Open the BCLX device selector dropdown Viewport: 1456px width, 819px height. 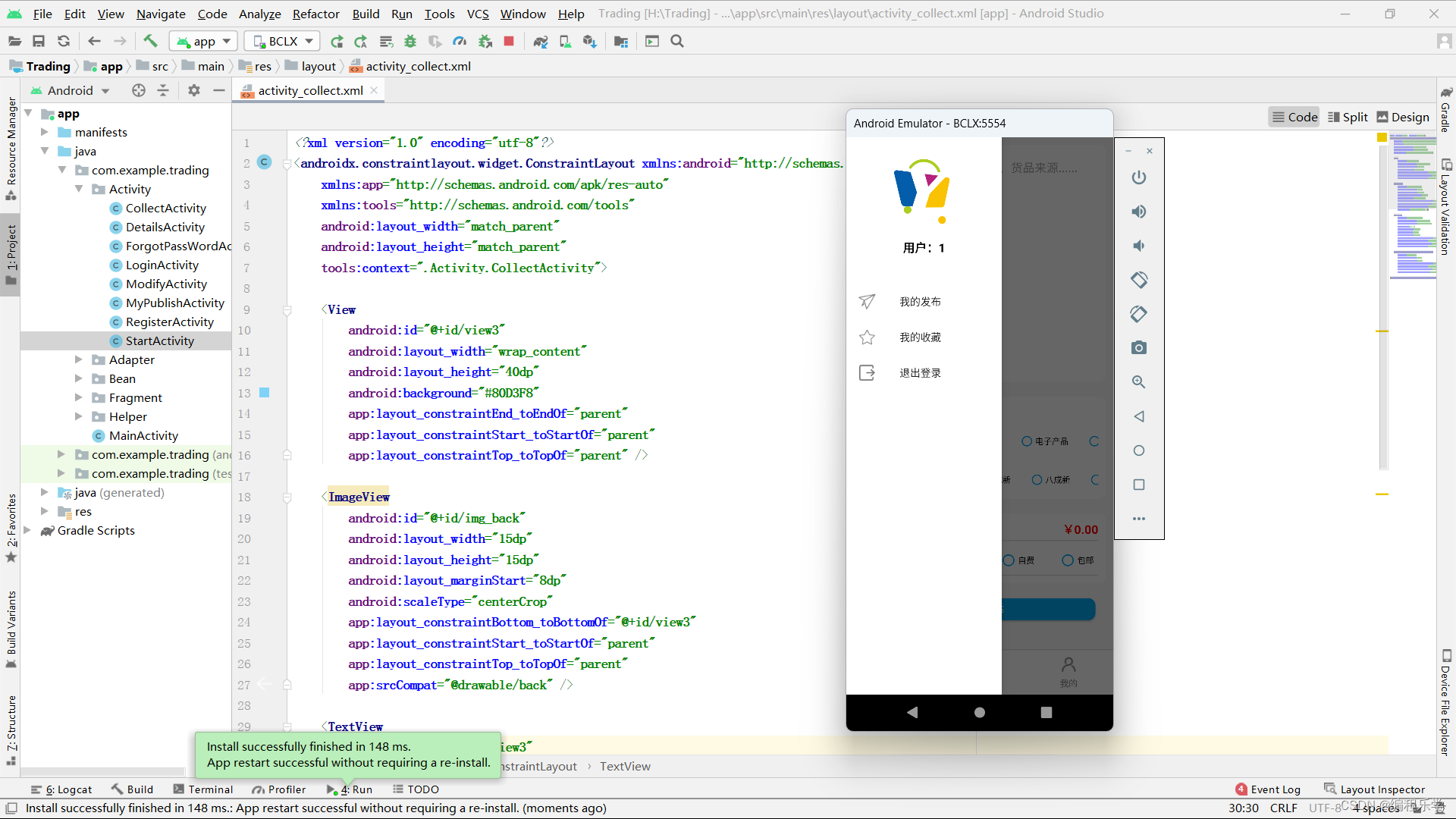click(x=283, y=41)
